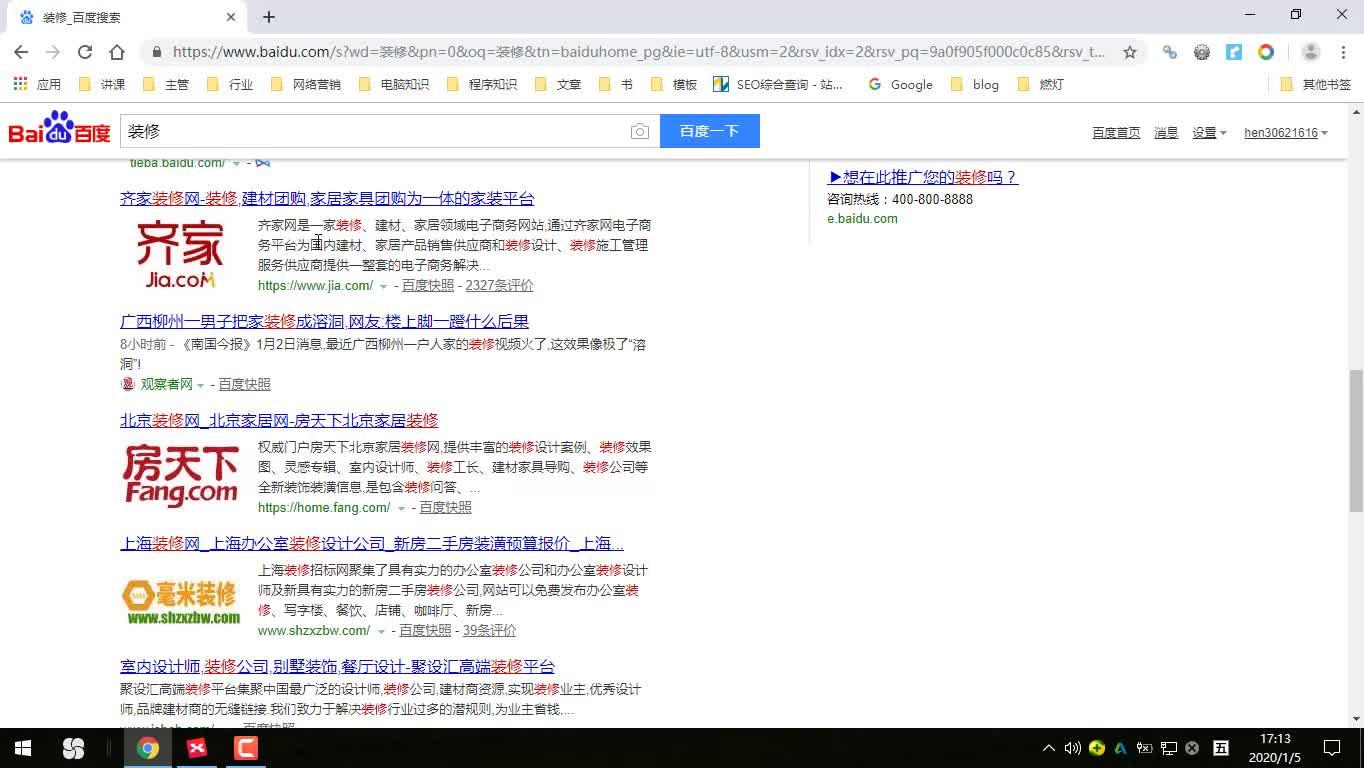Image resolution: width=1364 pixels, height=768 pixels.
Task: Click the browser back arrow
Action: click(21, 52)
